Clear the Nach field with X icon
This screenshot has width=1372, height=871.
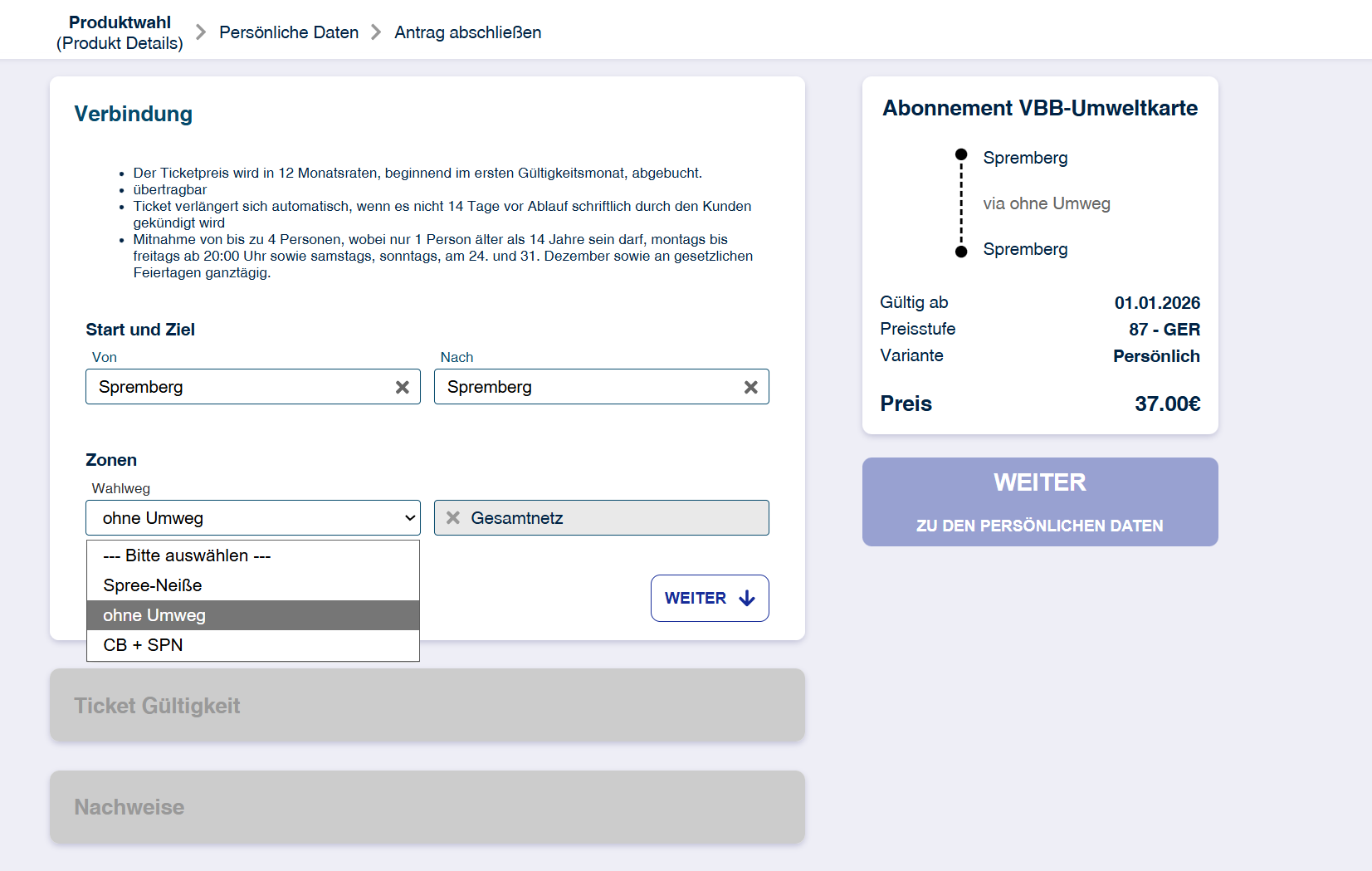tap(751, 387)
